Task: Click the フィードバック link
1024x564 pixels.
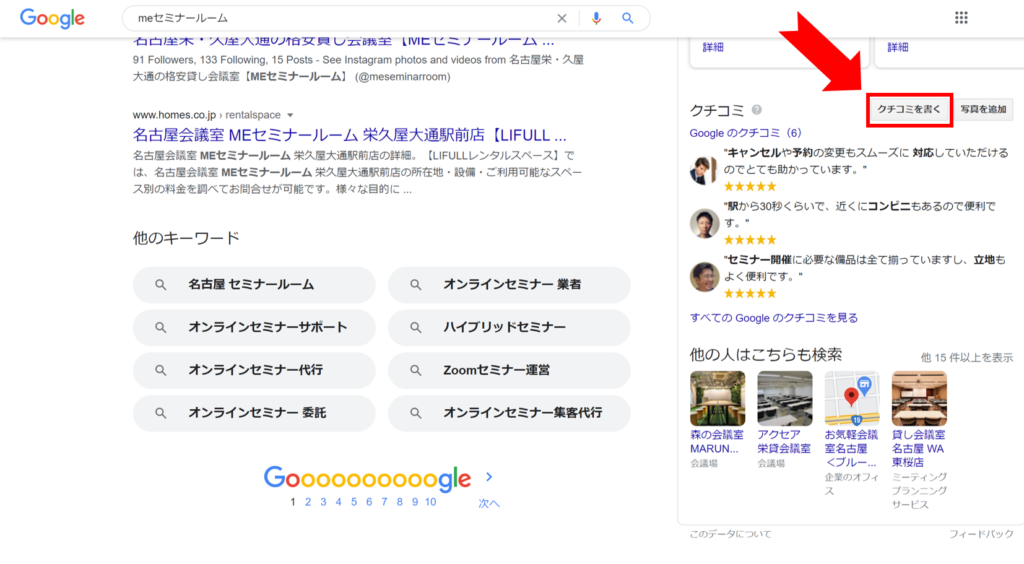Action: tap(981, 534)
